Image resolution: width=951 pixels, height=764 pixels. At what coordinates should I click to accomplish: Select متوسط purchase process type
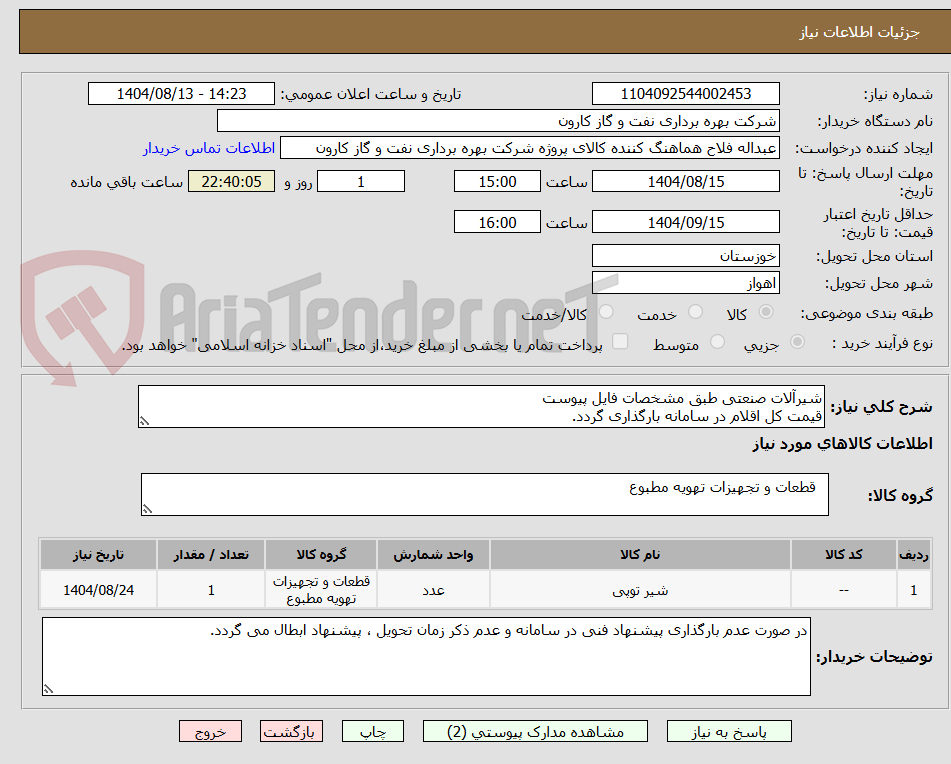click(716, 342)
